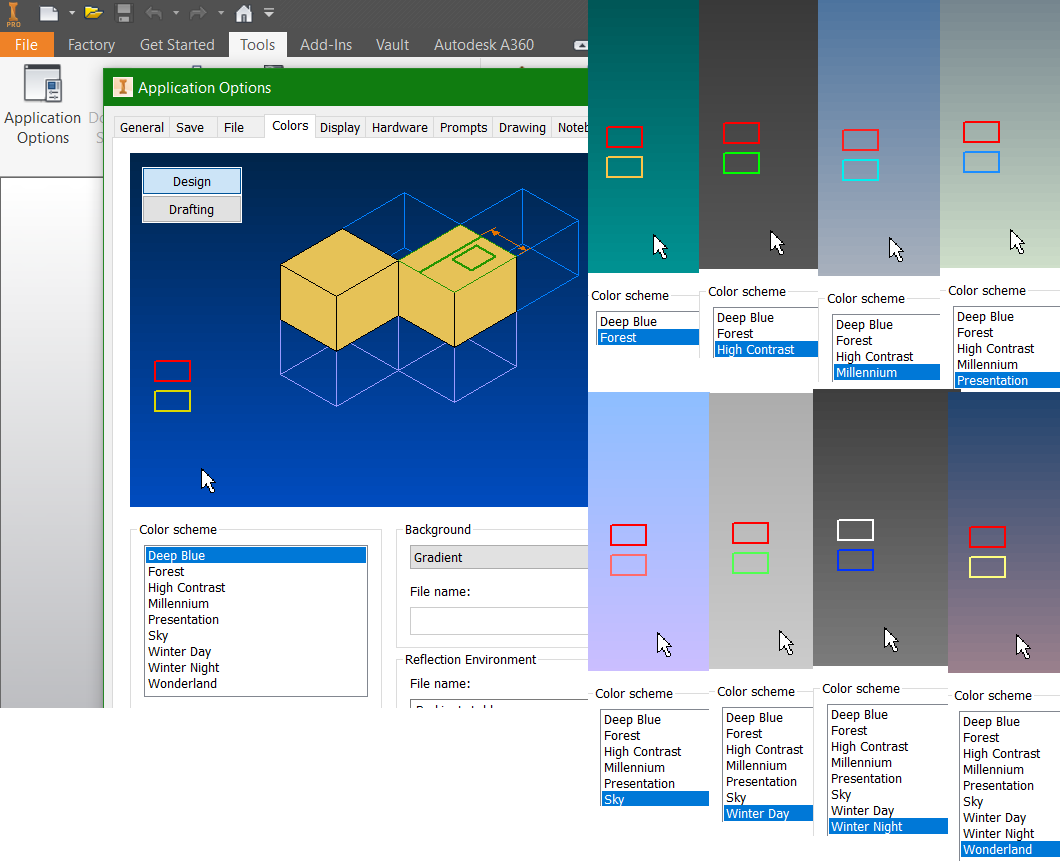Switch to the Display tab in Application Options
1060x861 pixels.
coord(340,127)
